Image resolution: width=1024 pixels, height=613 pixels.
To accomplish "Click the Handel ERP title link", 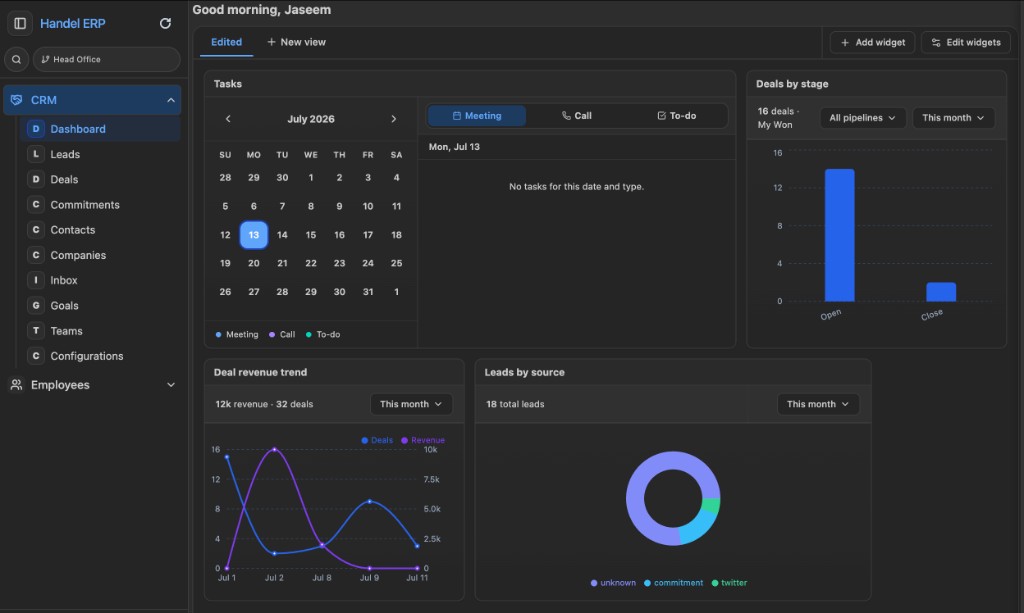I will (x=72, y=24).
